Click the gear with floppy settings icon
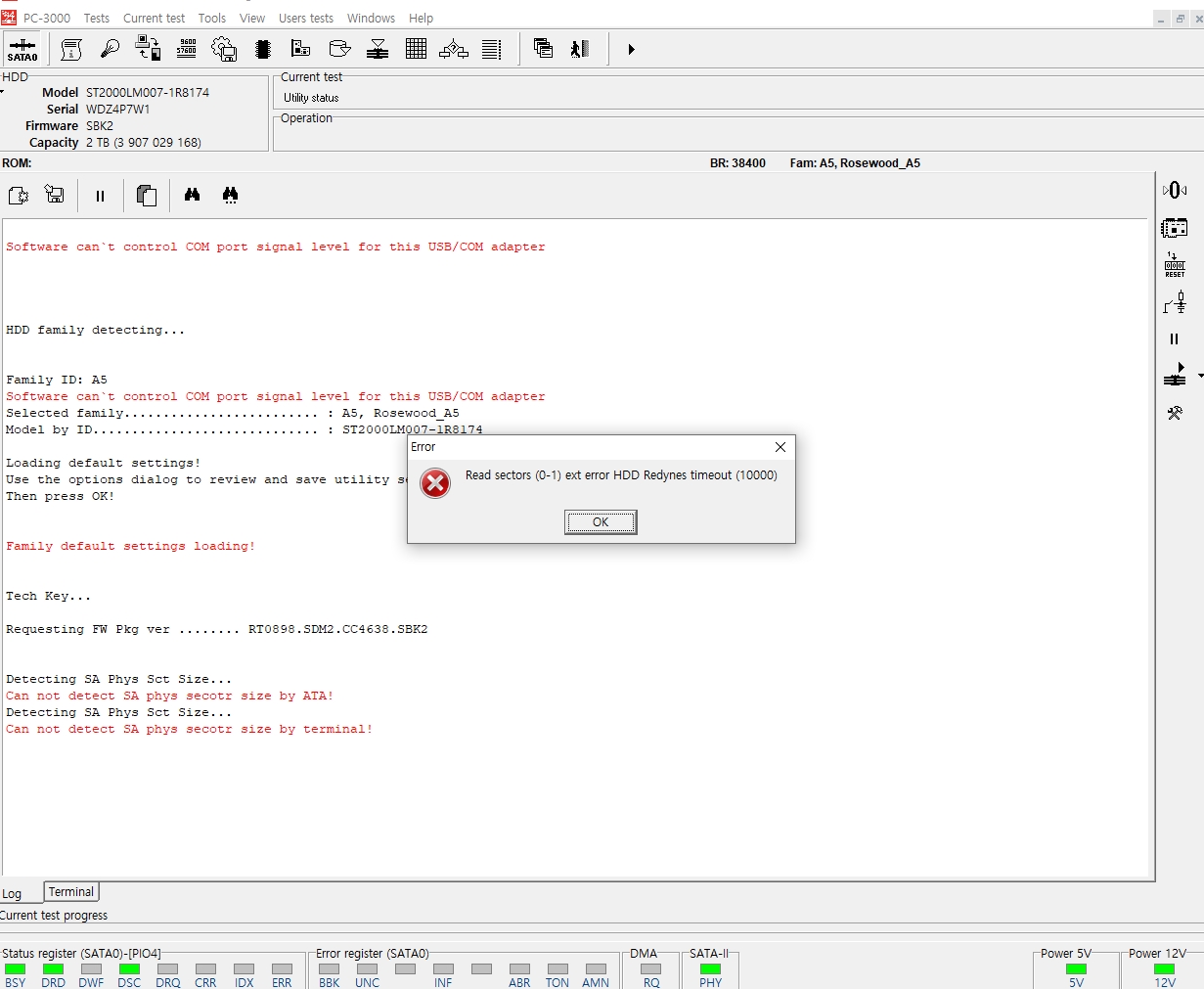 click(x=224, y=49)
